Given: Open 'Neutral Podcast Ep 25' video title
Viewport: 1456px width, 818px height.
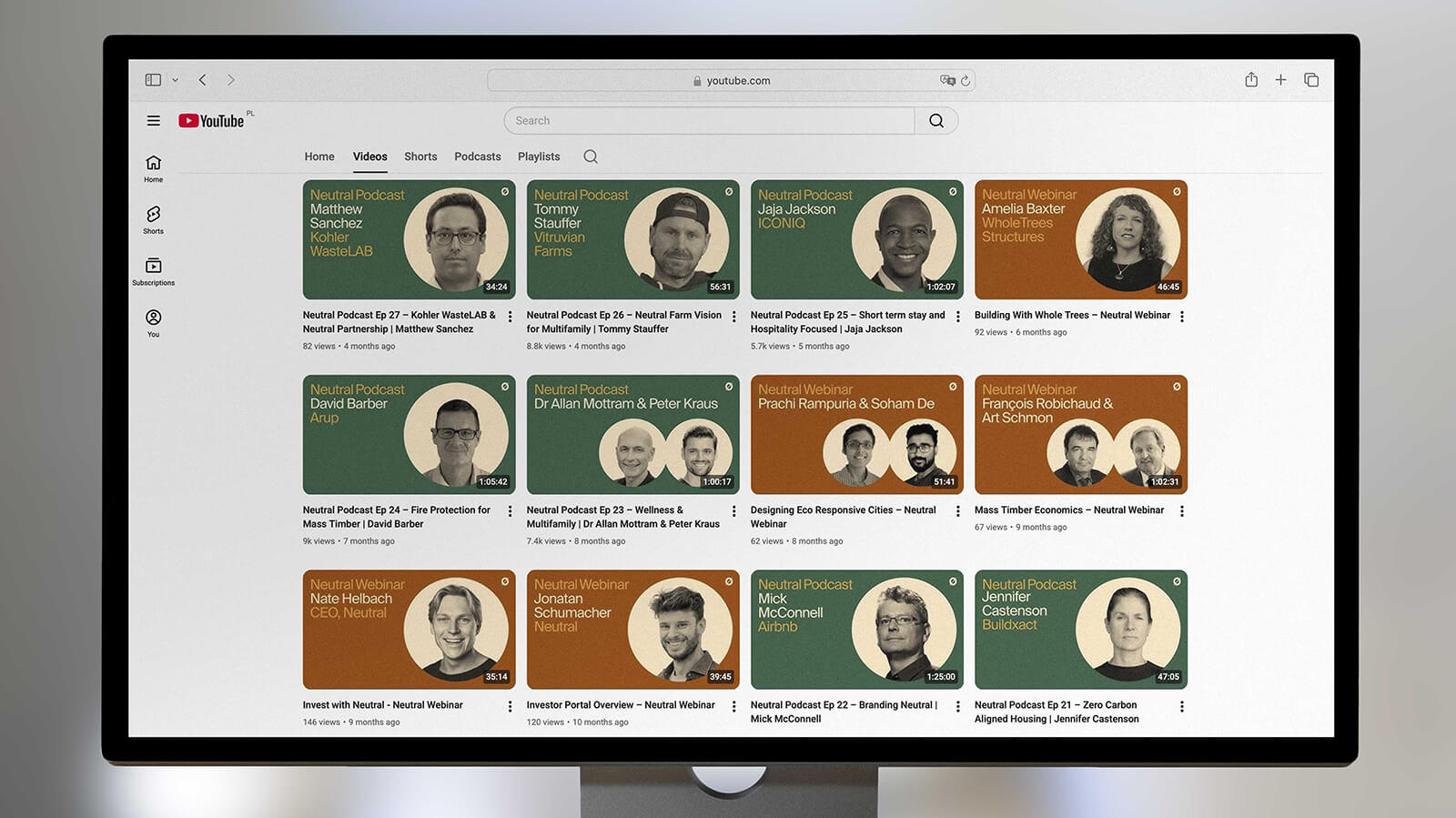Looking at the screenshot, I should pyautogui.click(x=848, y=322).
